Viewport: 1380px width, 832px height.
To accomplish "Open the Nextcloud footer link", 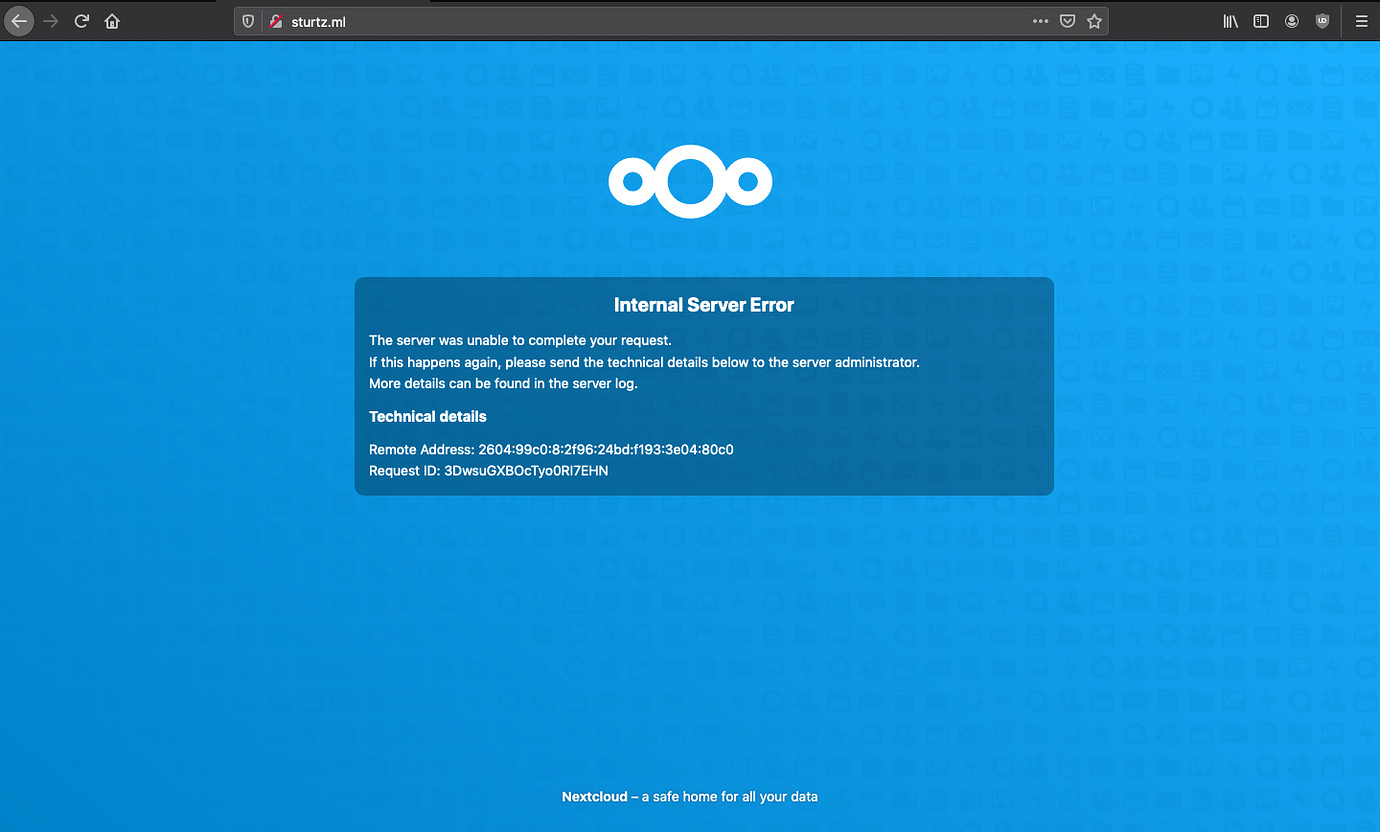I will point(594,797).
